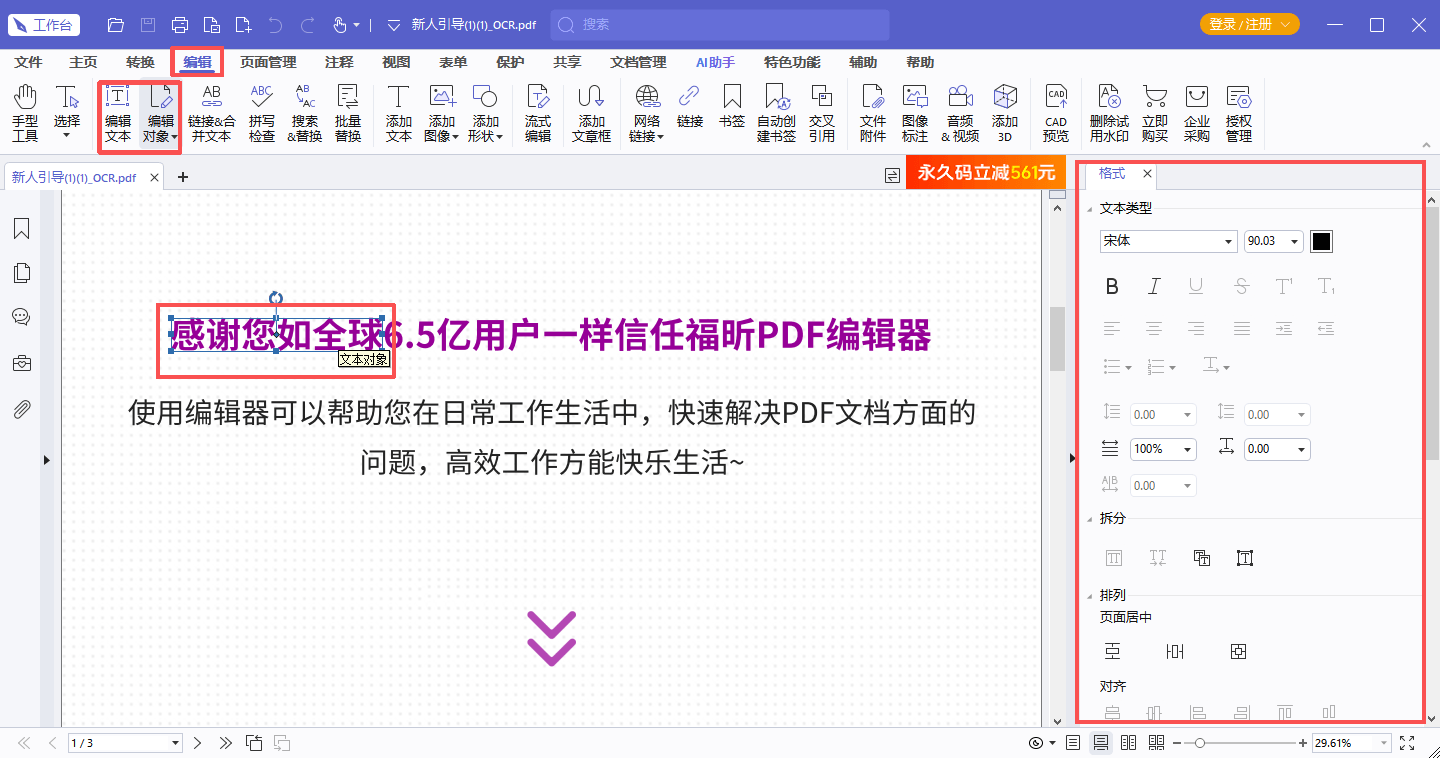Remove trial watermark (删除试用水印)
1440x758 pixels.
coord(1109,112)
